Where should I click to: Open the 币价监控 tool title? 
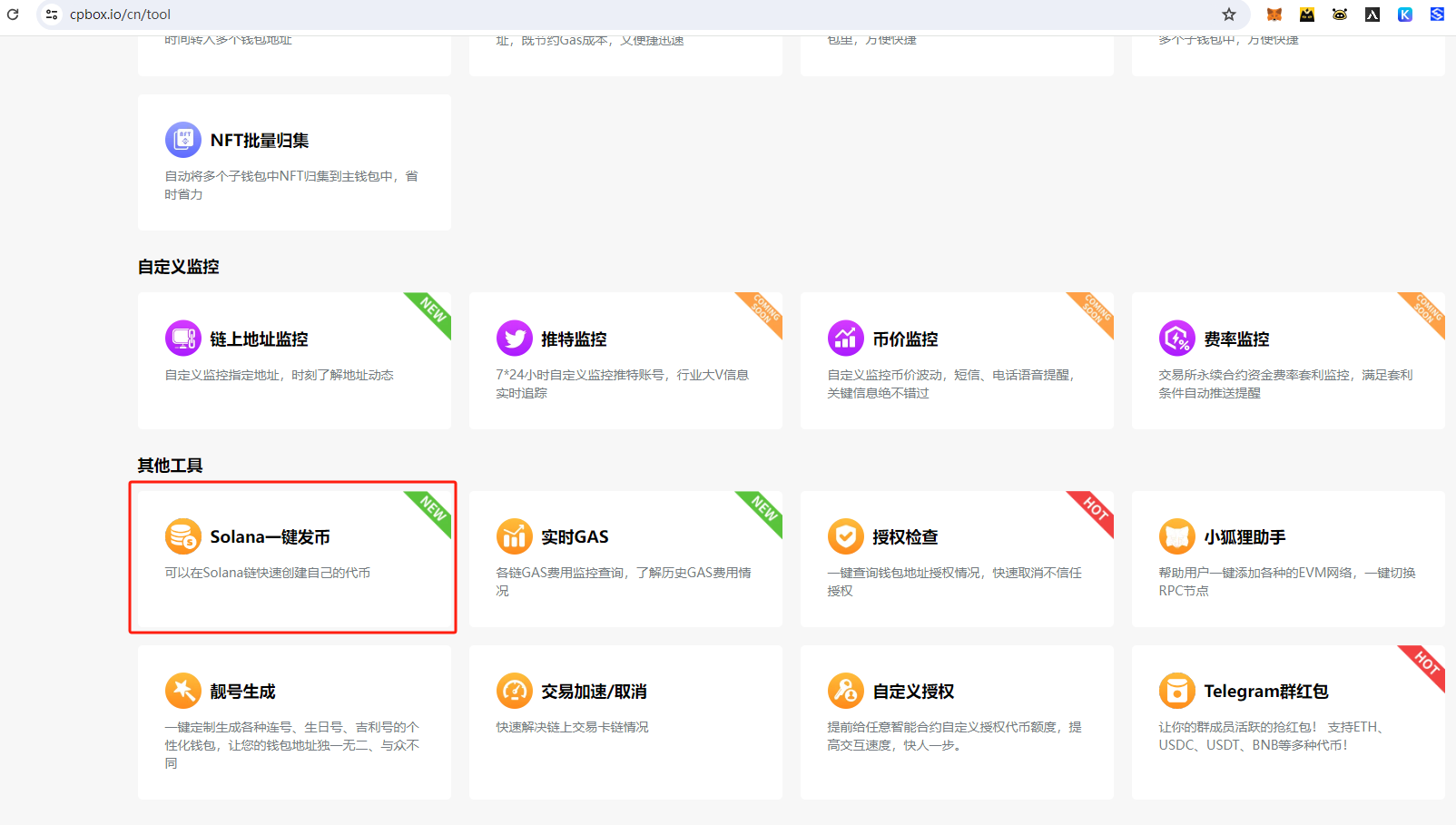(905, 339)
